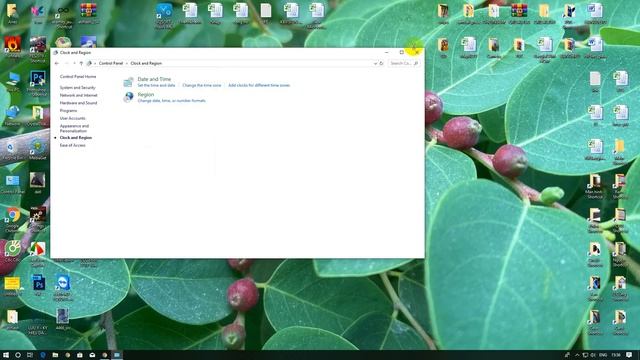Screen dimensions: 640x360
Task: Click the Date and Time clock icon
Action: [x=128, y=82]
